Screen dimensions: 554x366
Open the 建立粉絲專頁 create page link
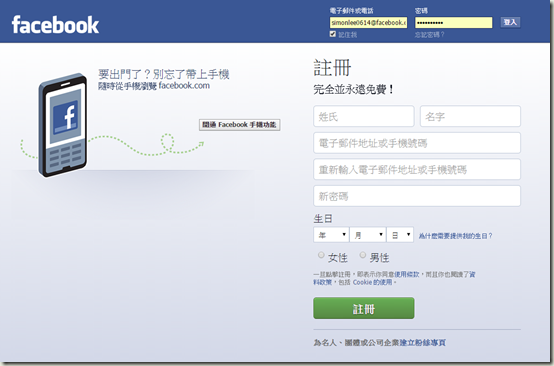423,342
